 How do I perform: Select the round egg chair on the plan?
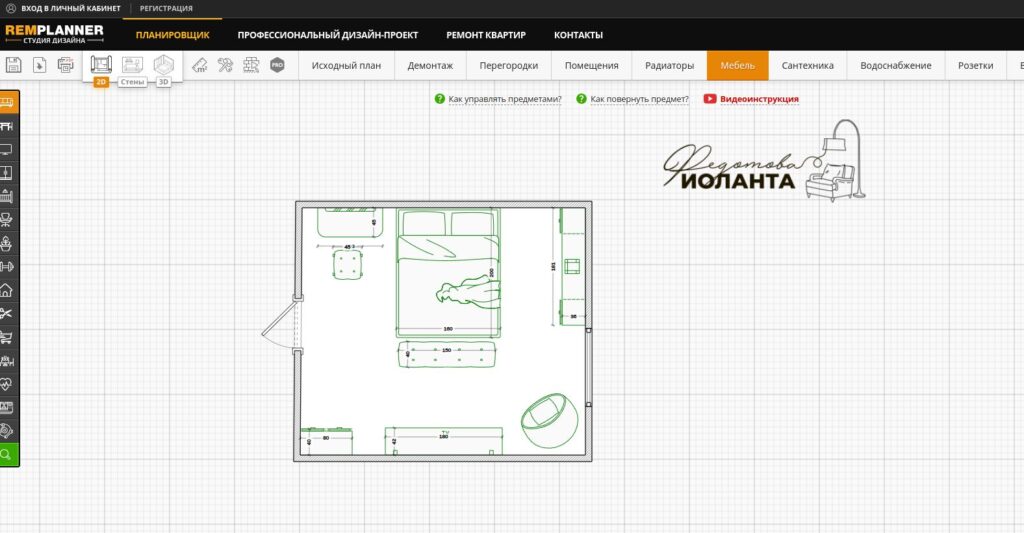[550, 421]
